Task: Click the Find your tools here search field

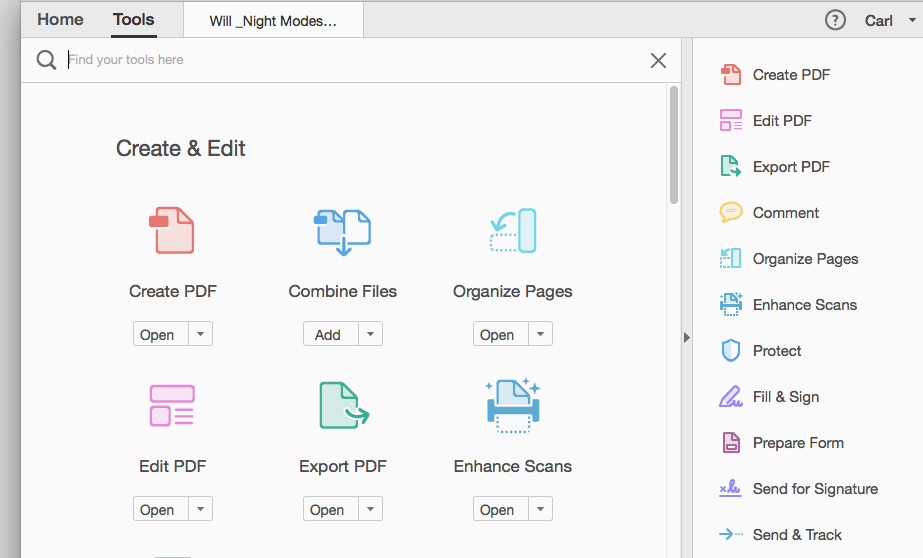Action: tap(353, 59)
